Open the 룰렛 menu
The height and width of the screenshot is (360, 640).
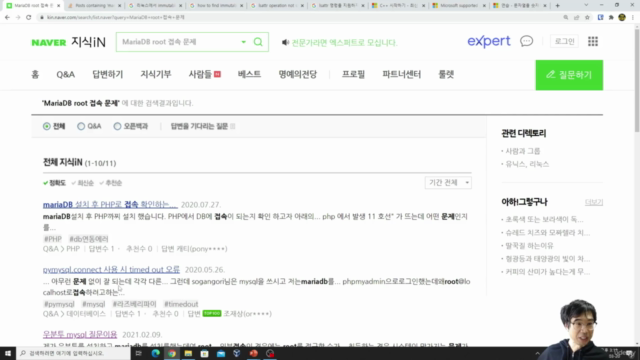click(x=446, y=74)
